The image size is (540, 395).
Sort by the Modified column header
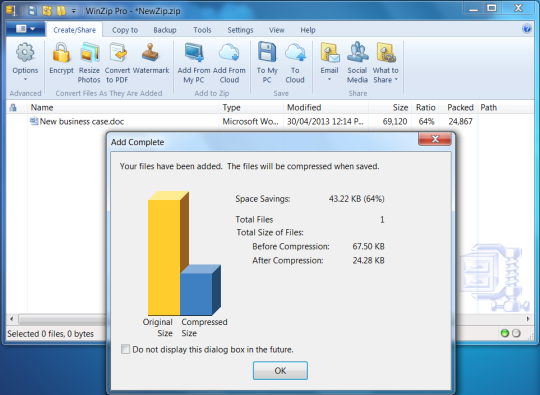[x=326, y=107]
